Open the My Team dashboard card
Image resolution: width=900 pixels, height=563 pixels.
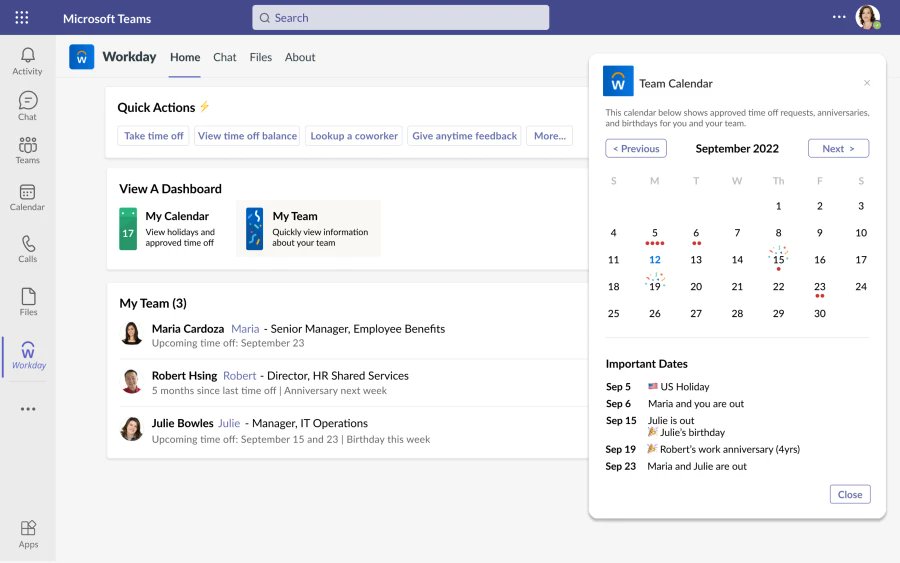coord(308,228)
